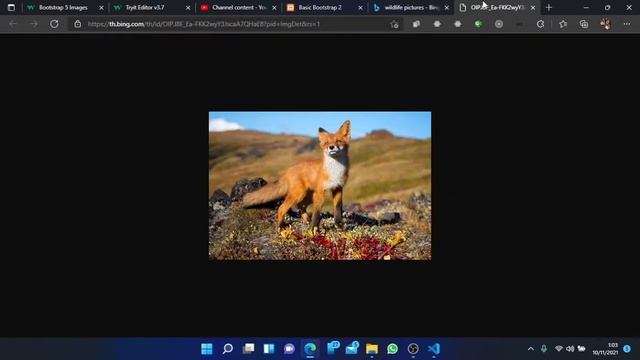Open Task View from taskbar
Screen dimensions: 640x360
pyautogui.click(x=248, y=349)
